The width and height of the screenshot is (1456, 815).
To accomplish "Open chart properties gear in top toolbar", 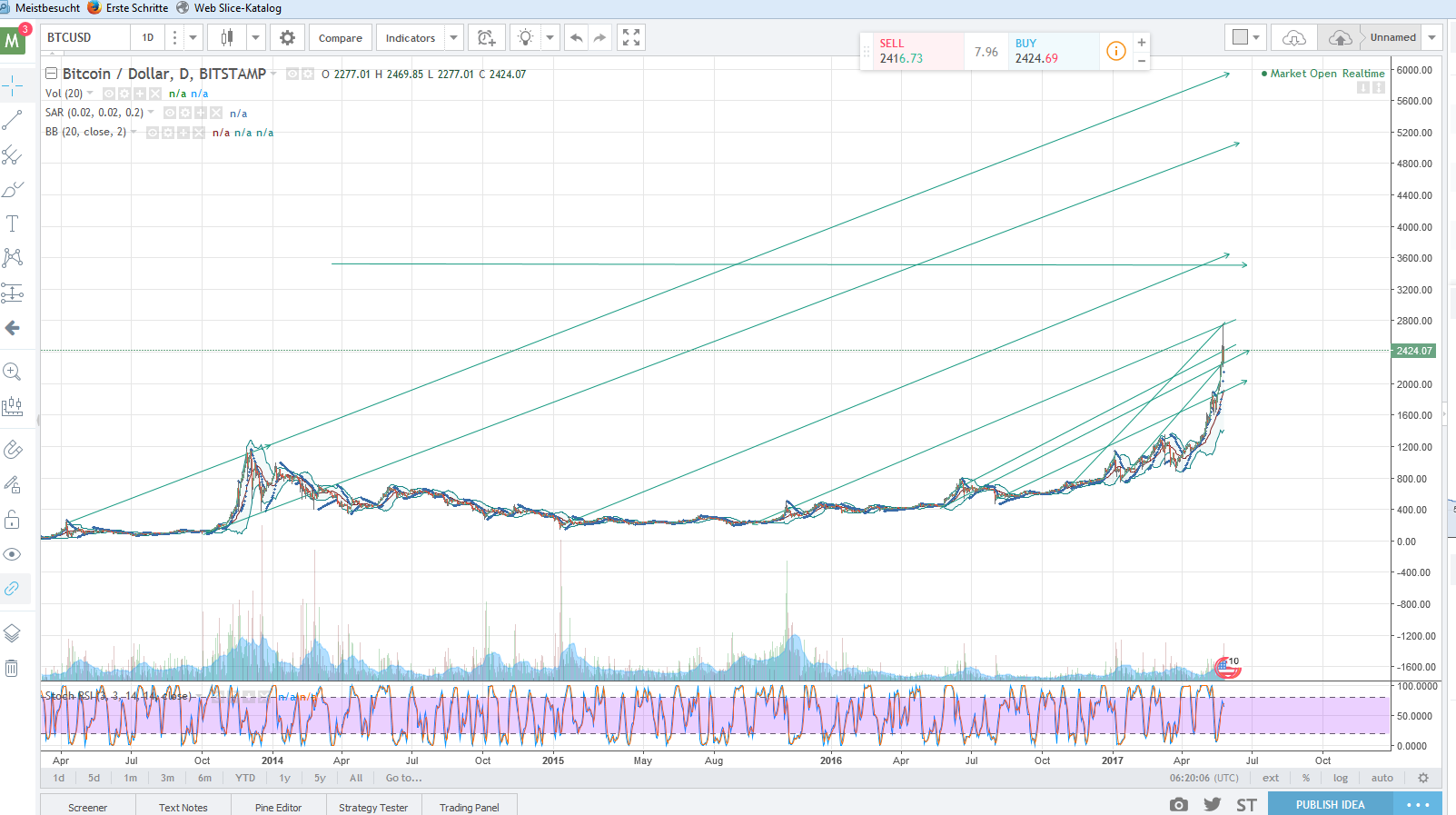I will coord(287,38).
